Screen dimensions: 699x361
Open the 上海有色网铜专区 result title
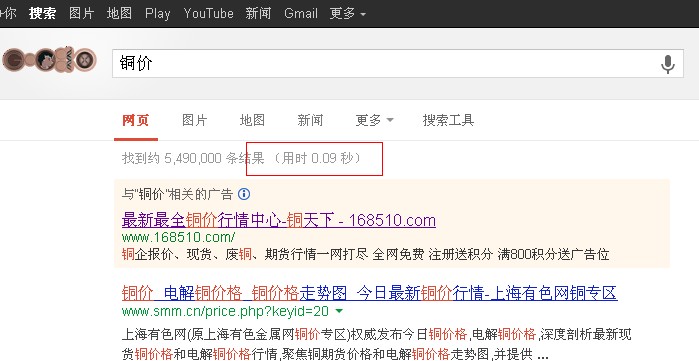pos(370,293)
